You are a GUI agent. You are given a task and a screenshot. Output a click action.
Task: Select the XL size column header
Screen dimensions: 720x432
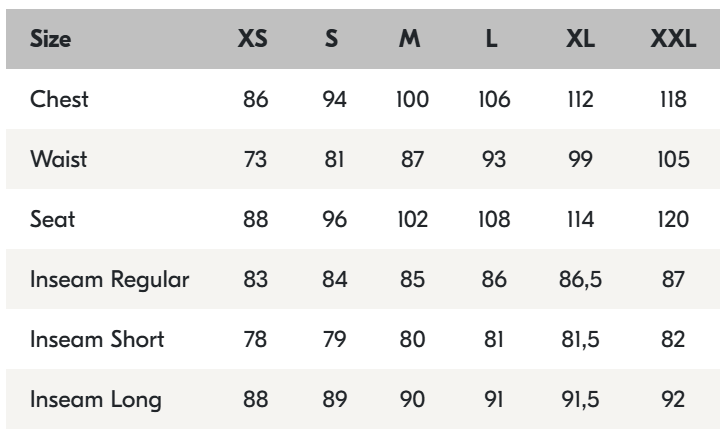581,43
